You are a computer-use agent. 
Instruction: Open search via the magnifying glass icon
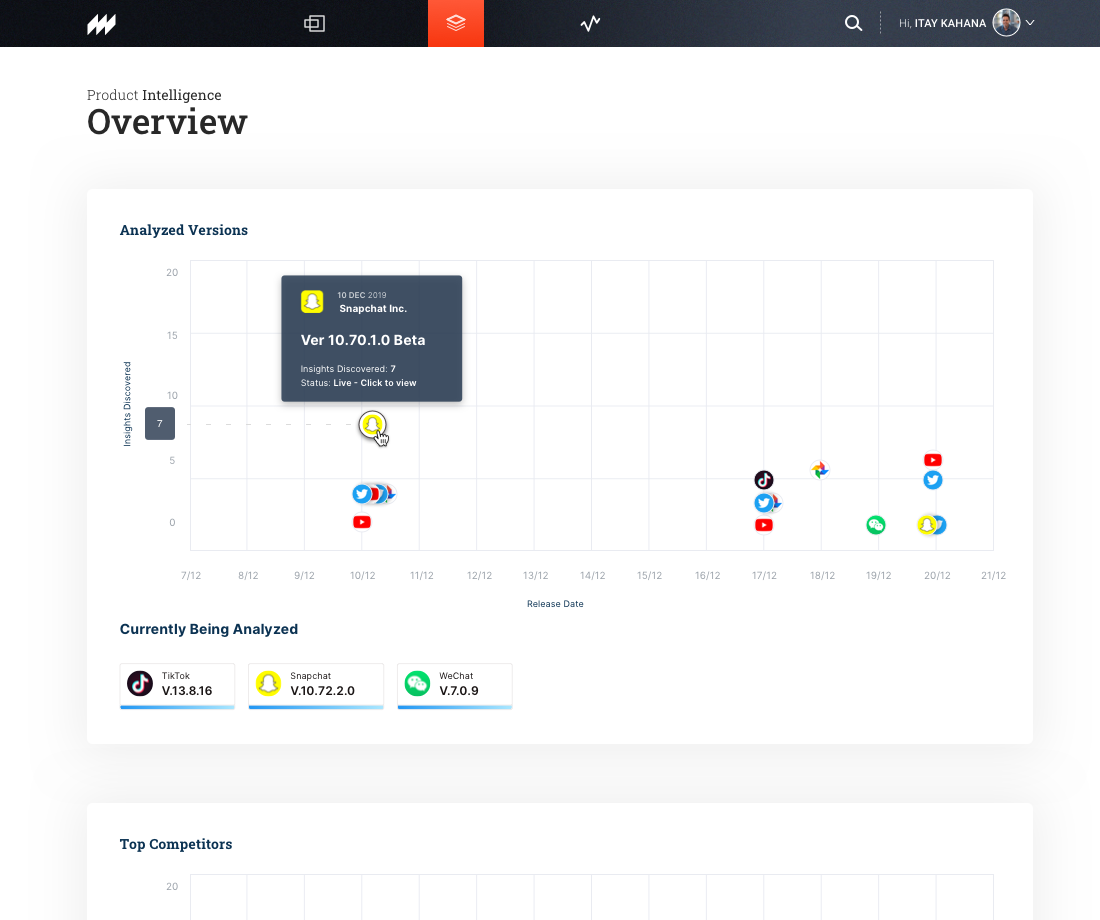pos(852,22)
